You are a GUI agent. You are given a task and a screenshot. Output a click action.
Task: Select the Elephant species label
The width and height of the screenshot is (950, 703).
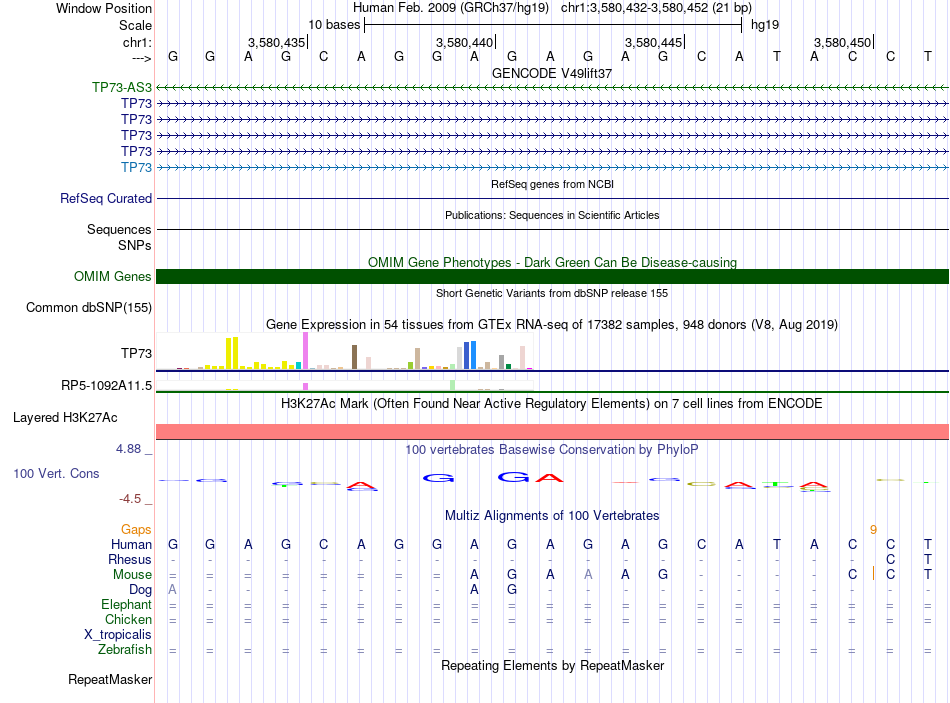coord(127,605)
